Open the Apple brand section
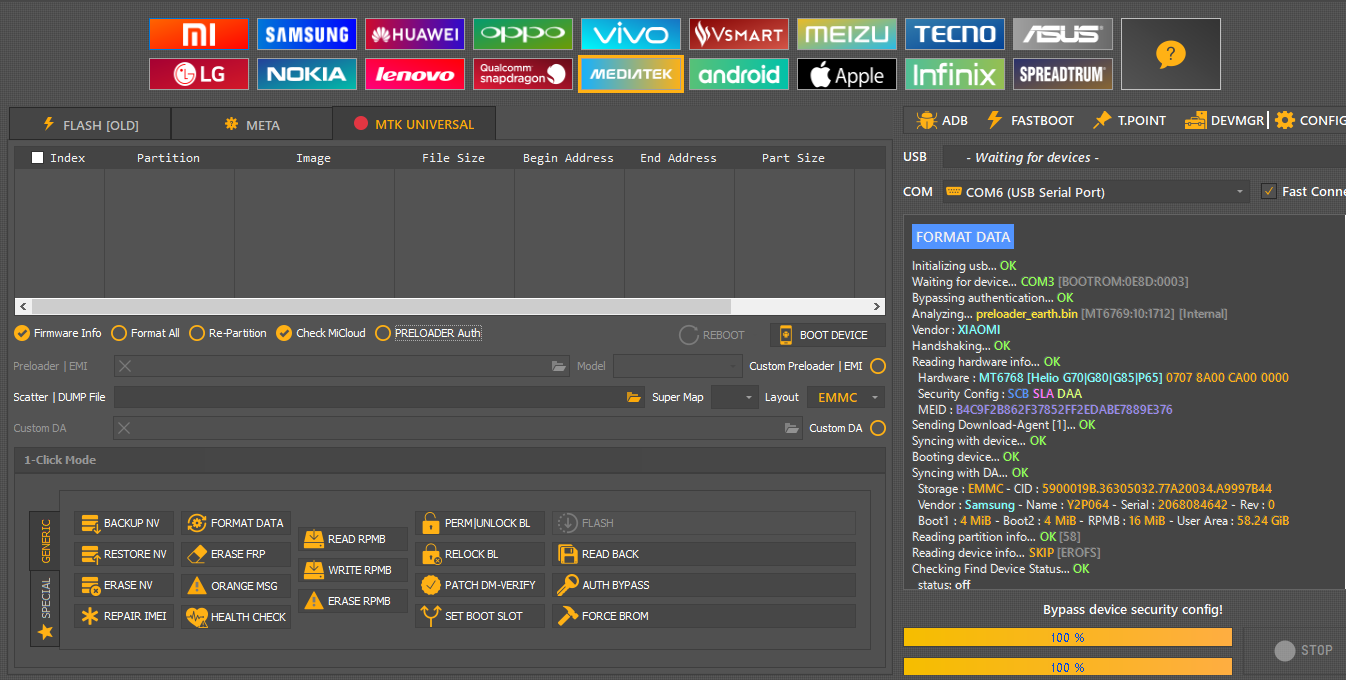1346x680 pixels. [x=846, y=74]
